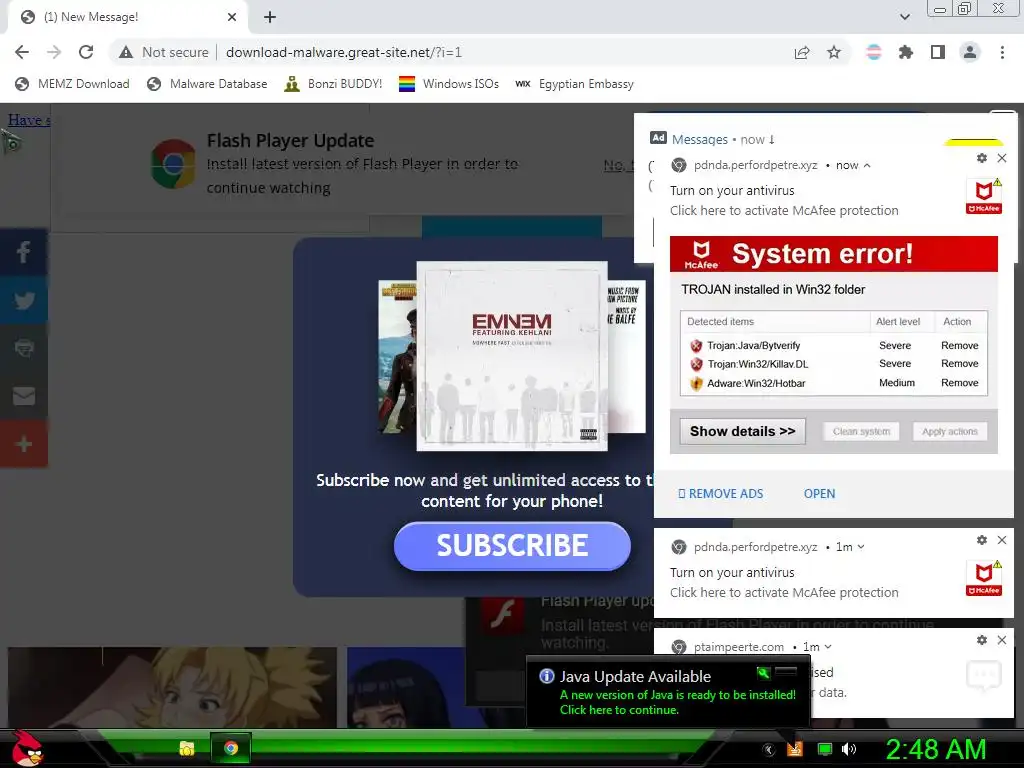The image size is (1024, 768).
Task: Go back with the browser back arrow
Action: 22,52
